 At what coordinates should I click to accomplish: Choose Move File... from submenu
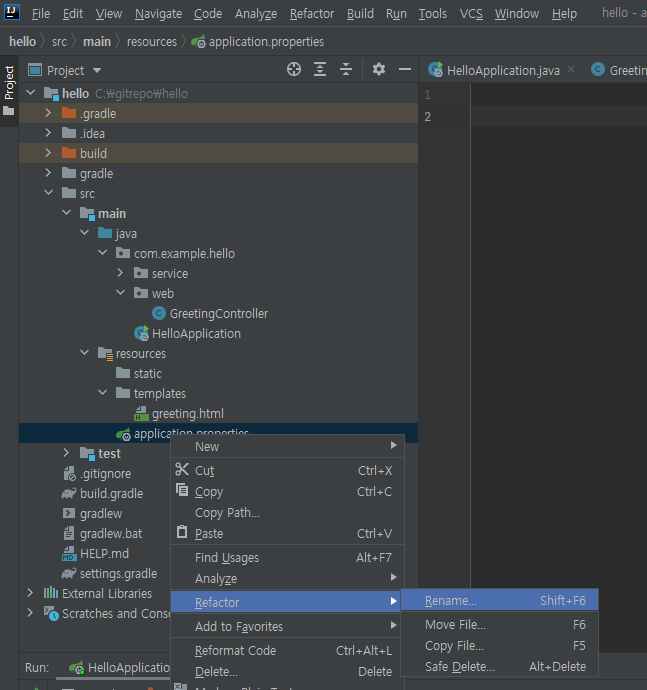tap(500, 624)
